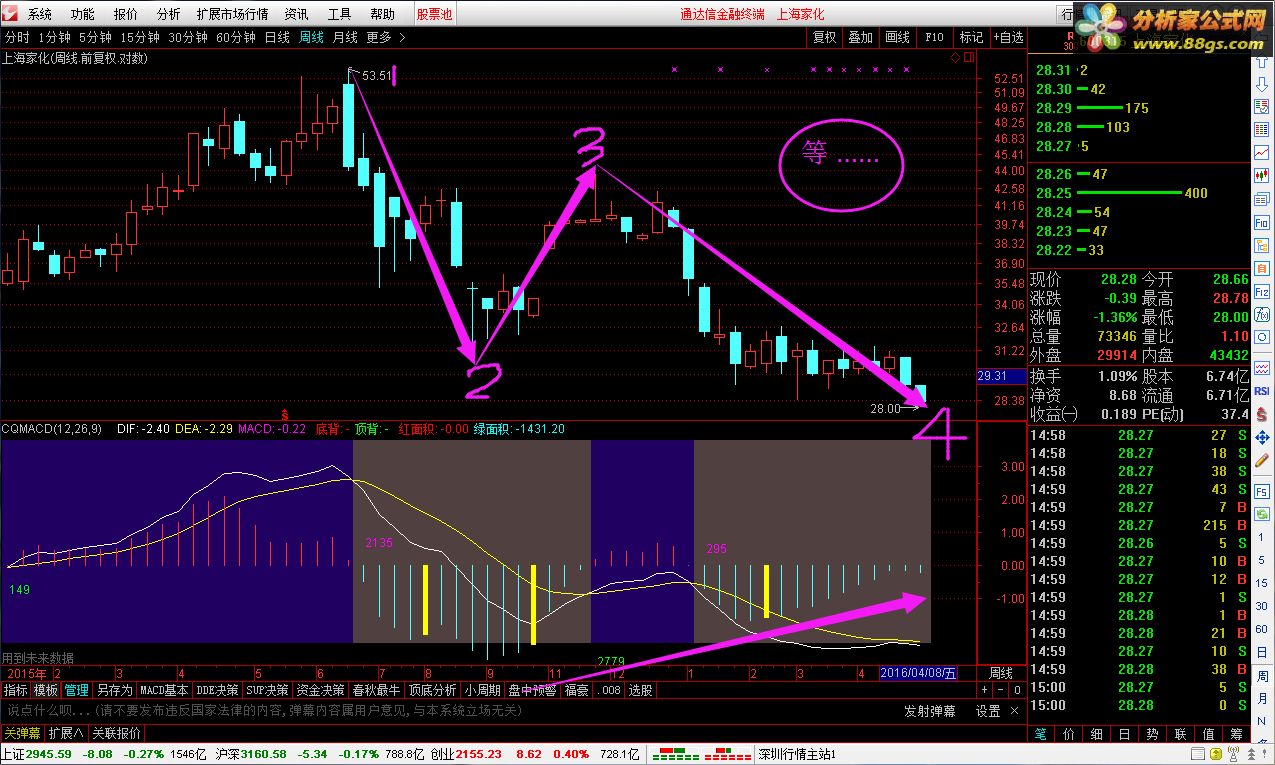The image size is (1275, 765).
Task: Open the 扩展市场行情 menu
Action: click(x=232, y=14)
